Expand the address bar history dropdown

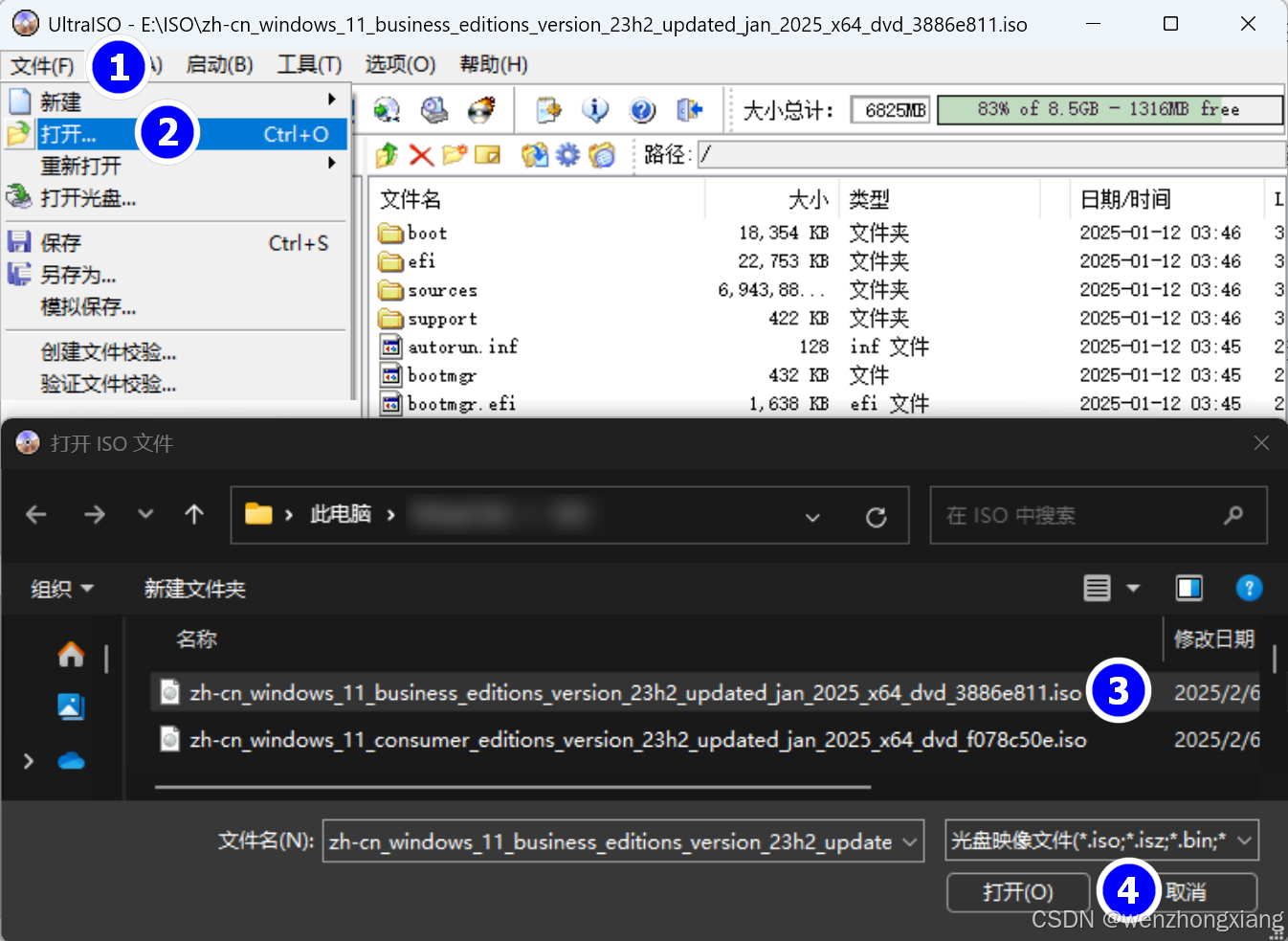click(x=812, y=517)
